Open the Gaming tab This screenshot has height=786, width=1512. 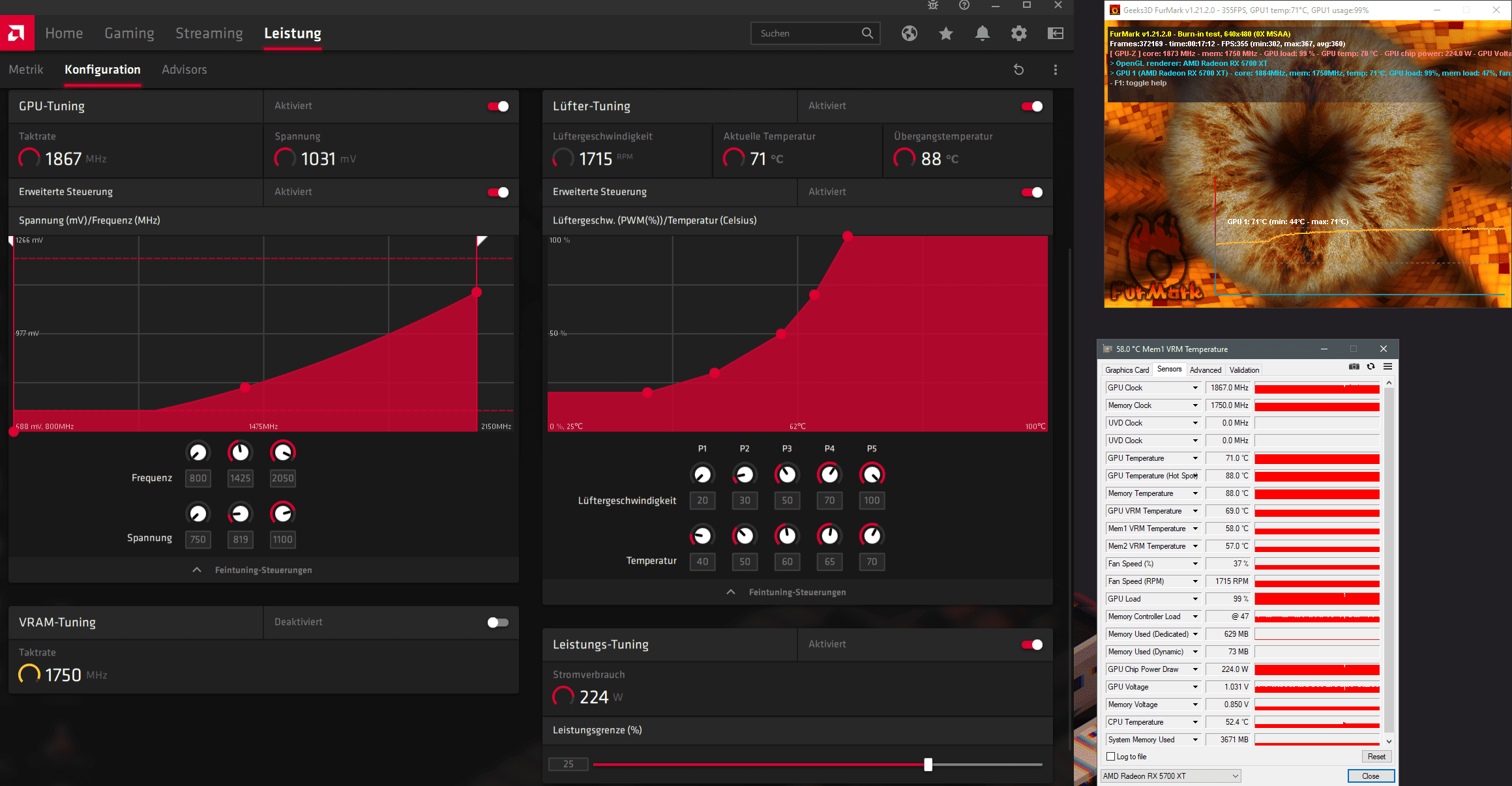pyautogui.click(x=129, y=33)
